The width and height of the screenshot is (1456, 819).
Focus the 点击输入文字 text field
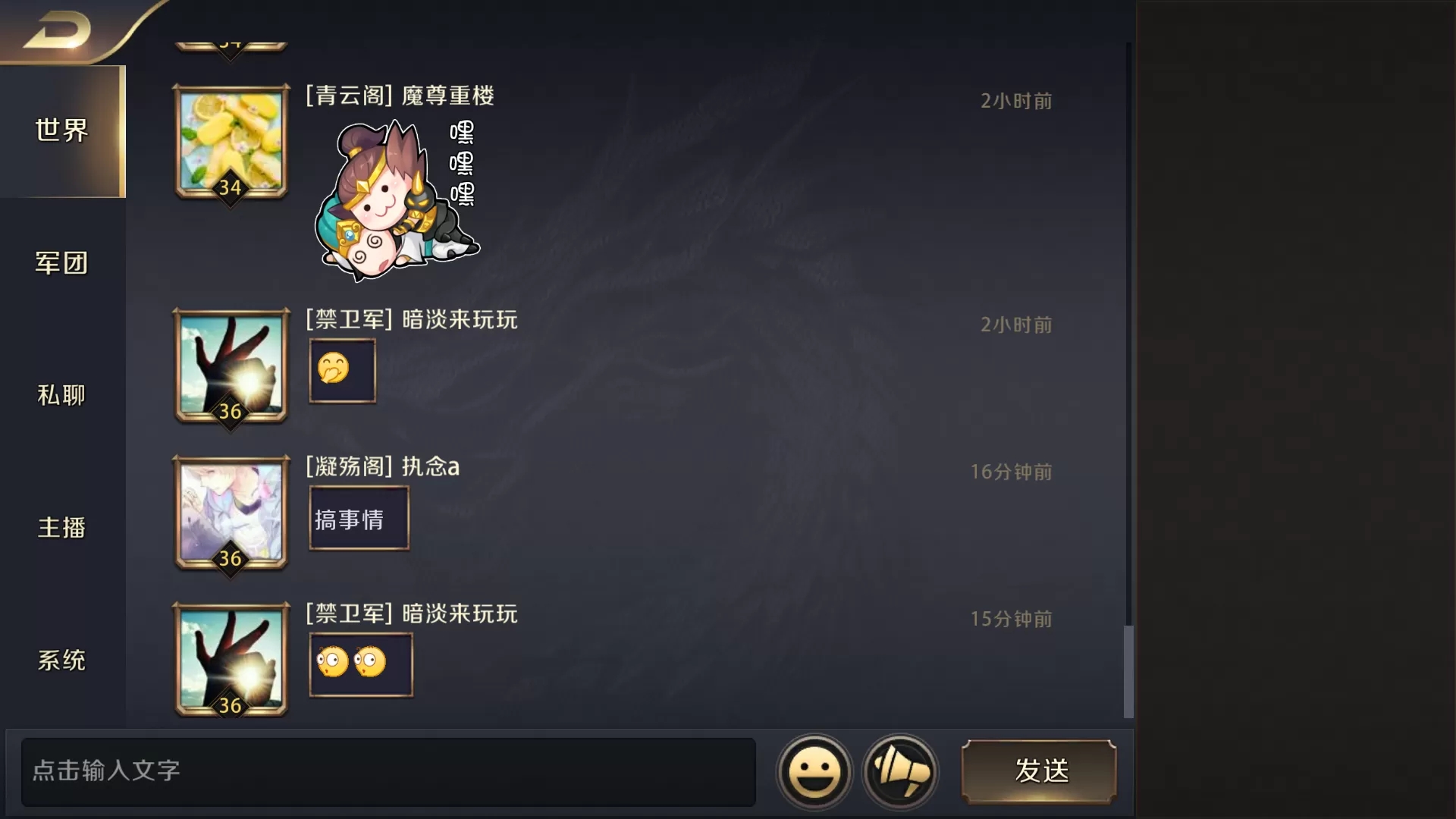click(388, 772)
